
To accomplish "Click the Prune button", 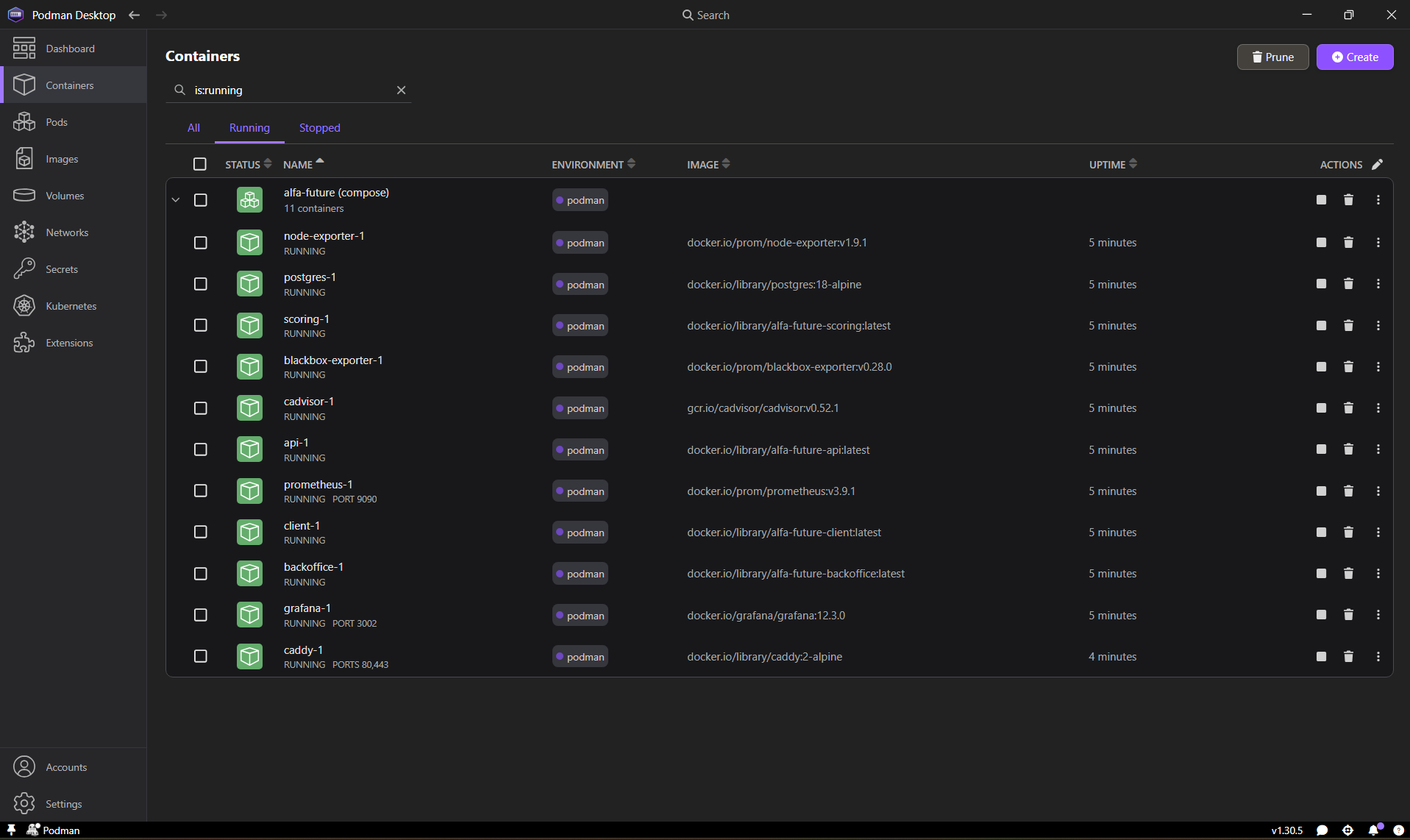I will [1272, 57].
